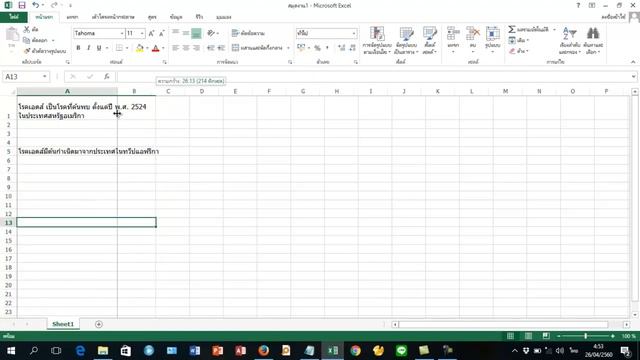Image resolution: width=640 pixels, height=360 pixels.
Task: Open the borders dropdown arrow
Action: click(x=127, y=48)
